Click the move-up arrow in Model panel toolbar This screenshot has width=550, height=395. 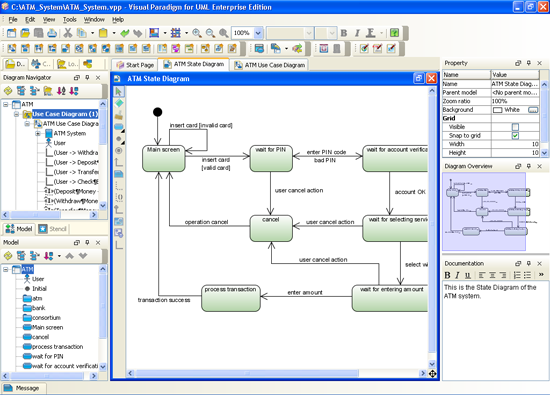(69, 256)
